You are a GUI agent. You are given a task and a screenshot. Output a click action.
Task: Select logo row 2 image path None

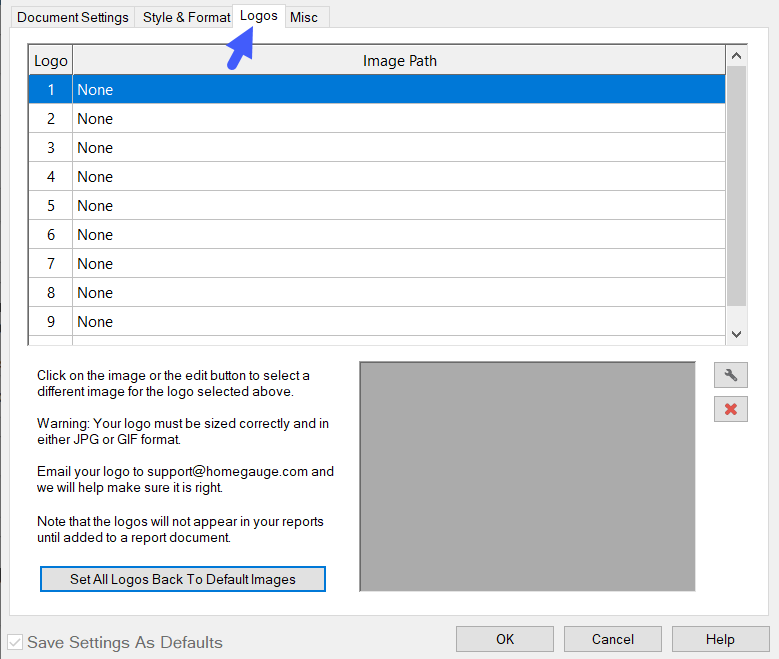[399, 118]
